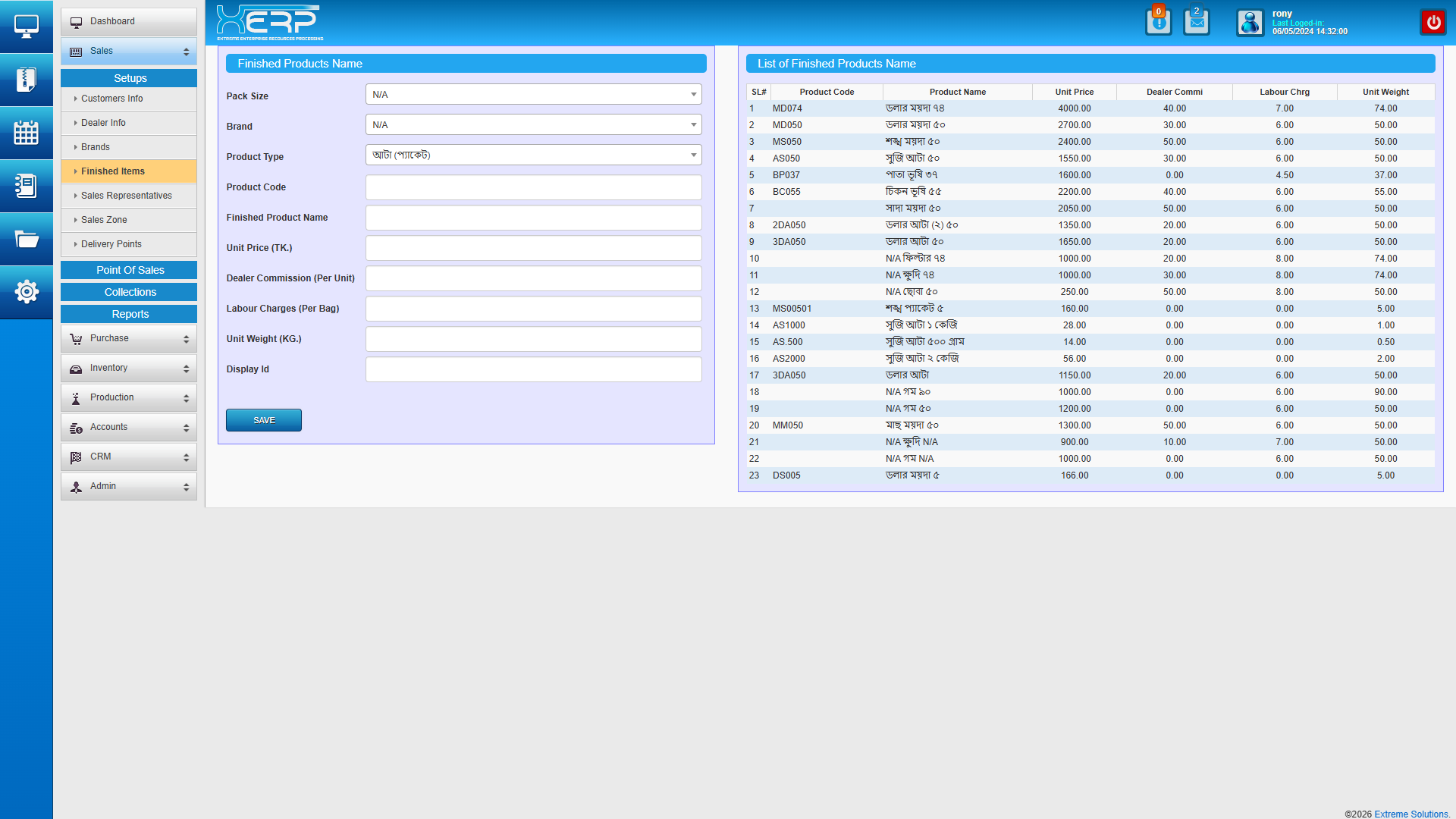Click the alert notification icon with badge 0
This screenshot has height=819, width=1456.
1158,22
